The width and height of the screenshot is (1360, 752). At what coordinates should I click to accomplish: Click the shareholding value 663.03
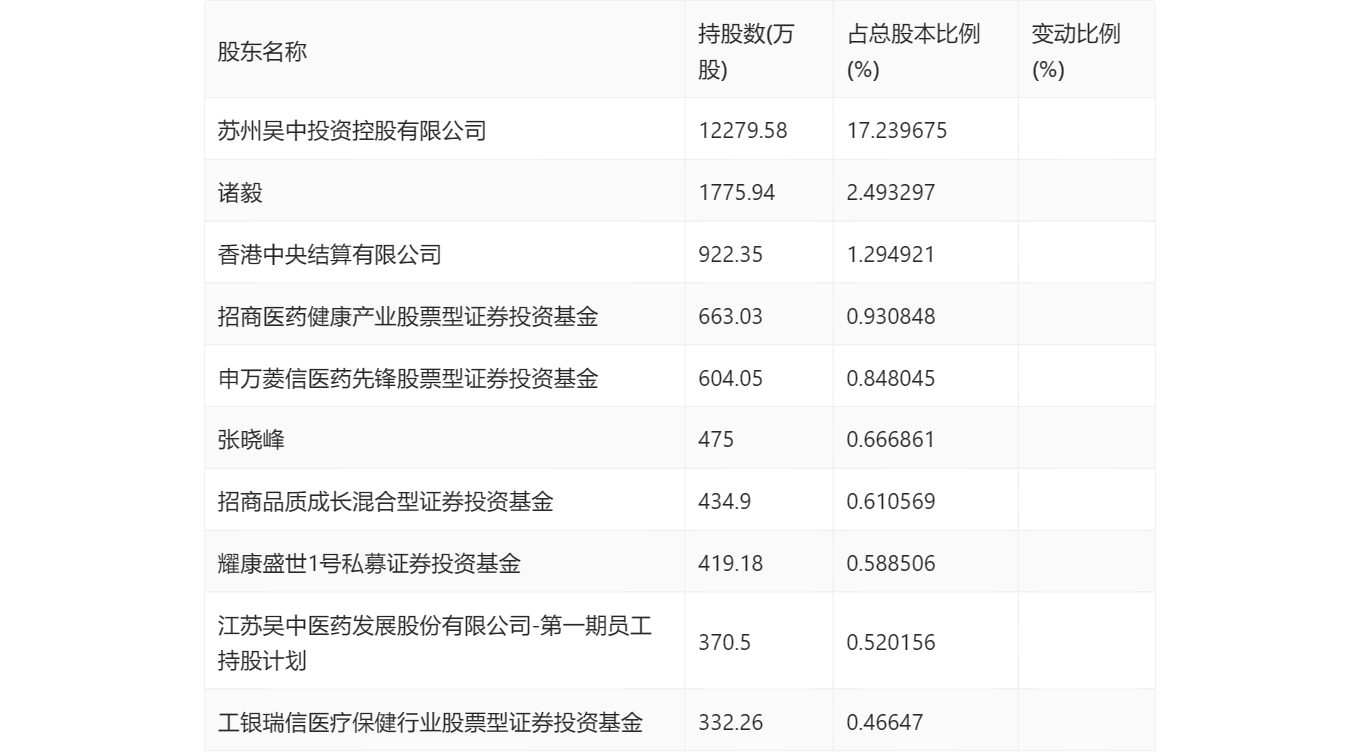(x=731, y=316)
